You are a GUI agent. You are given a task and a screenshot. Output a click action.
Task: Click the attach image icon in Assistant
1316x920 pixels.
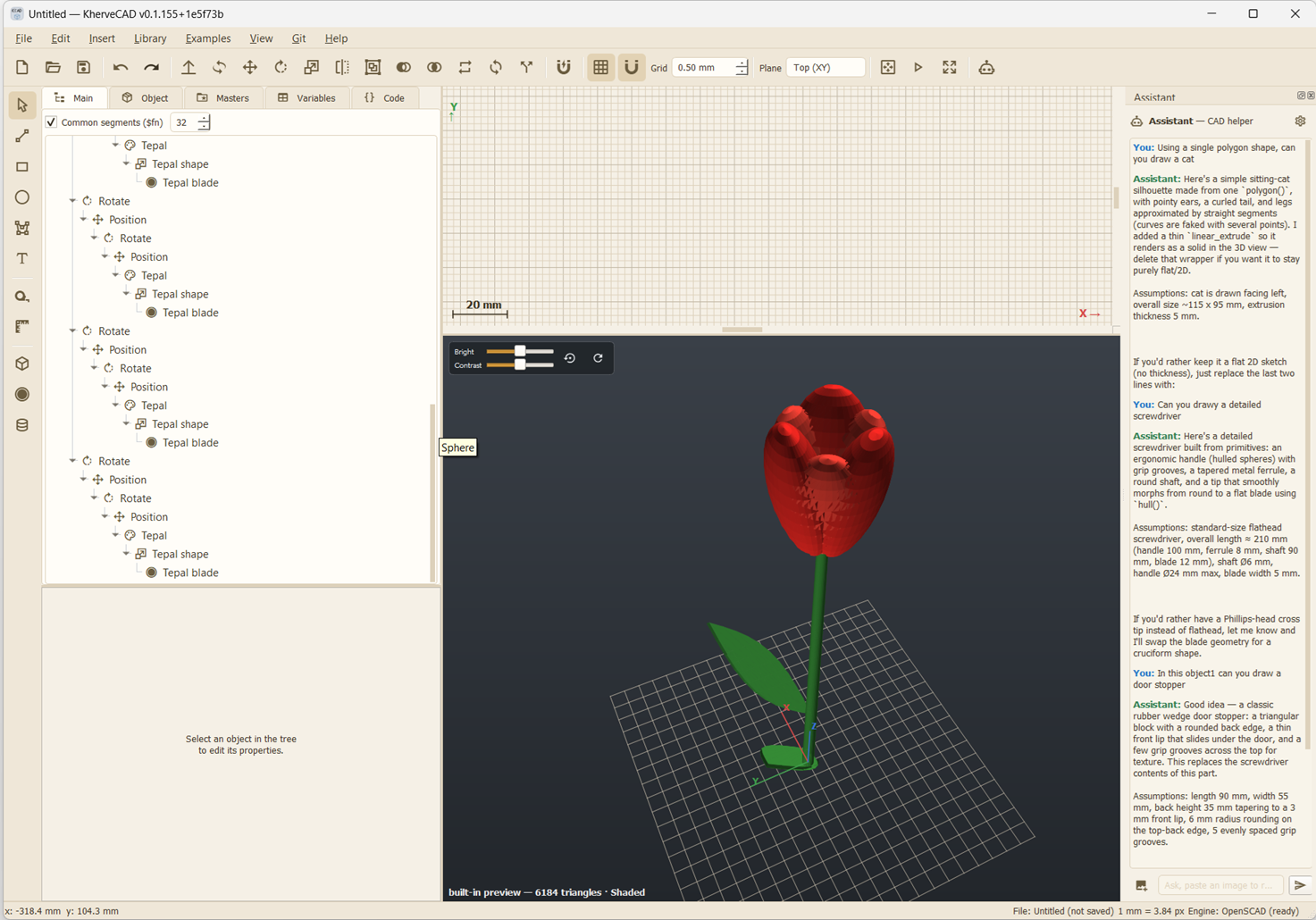(1142, 885)
